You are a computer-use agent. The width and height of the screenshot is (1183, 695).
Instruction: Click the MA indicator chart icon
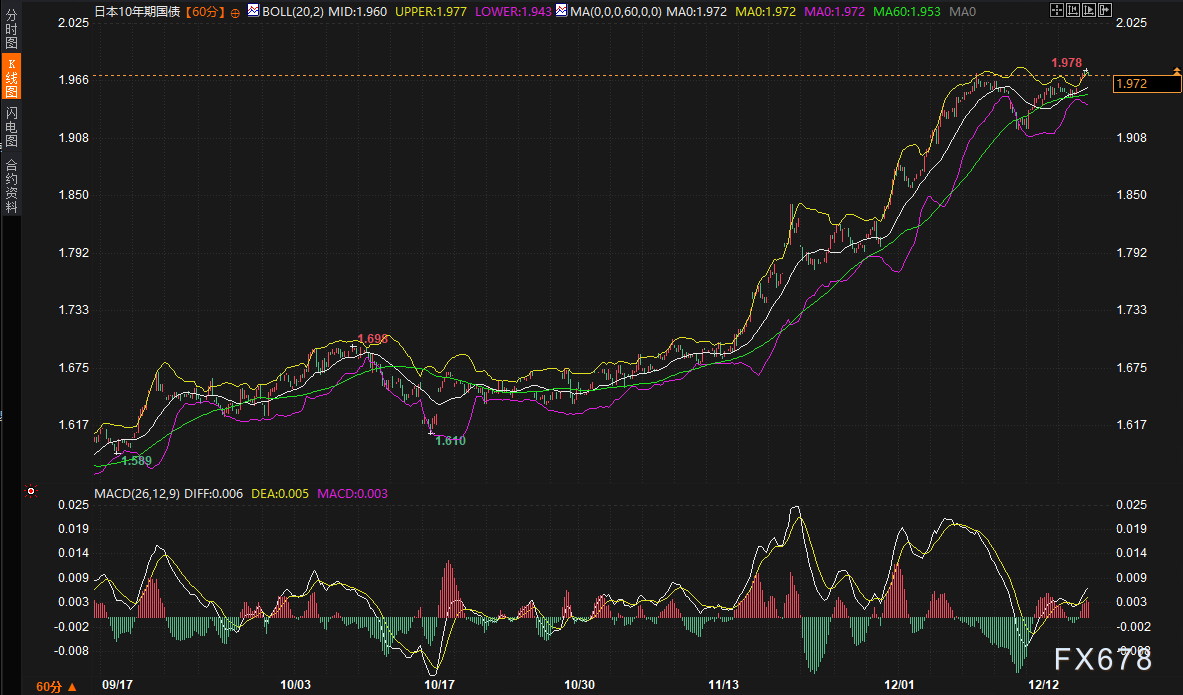coord(561,11)
